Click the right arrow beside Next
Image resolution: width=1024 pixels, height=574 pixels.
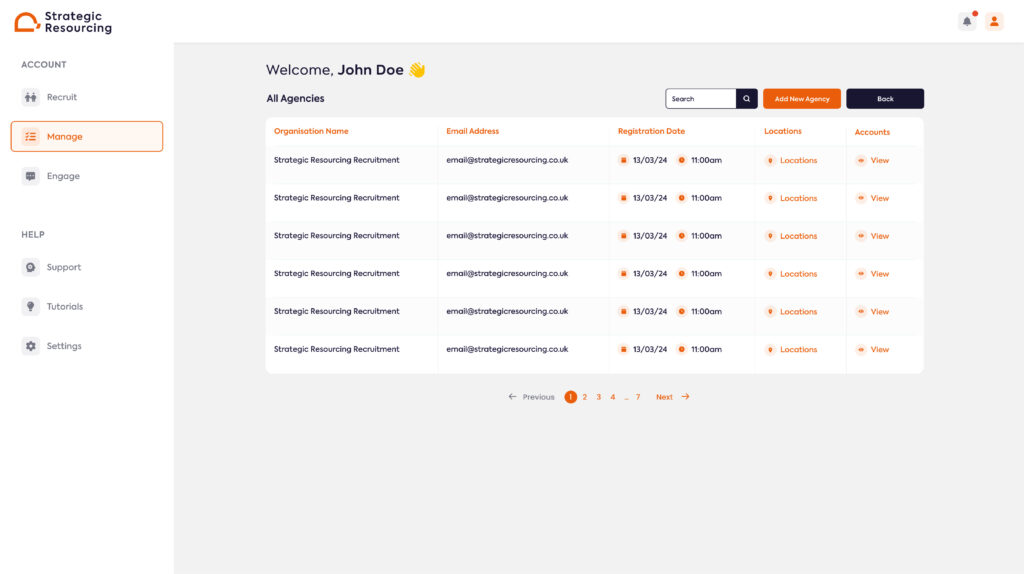pyautogui.click(x=685, y=397)
